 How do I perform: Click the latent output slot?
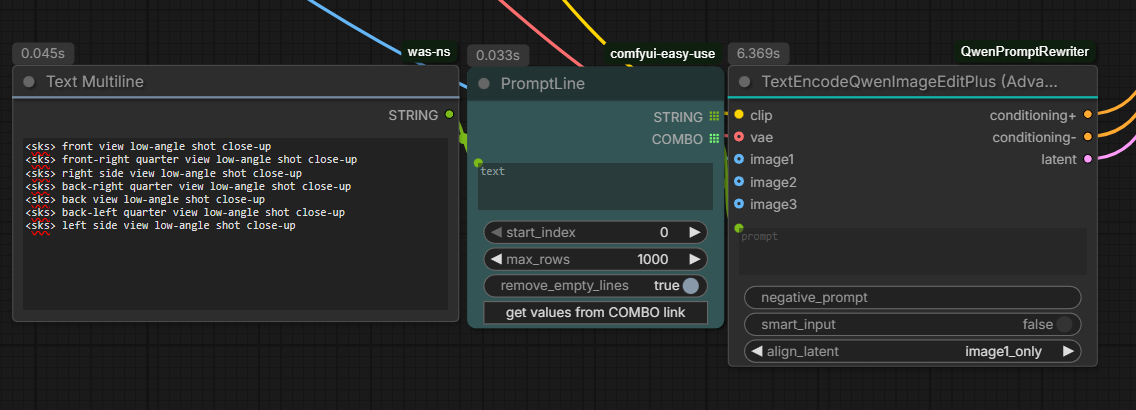[1087, 159]
